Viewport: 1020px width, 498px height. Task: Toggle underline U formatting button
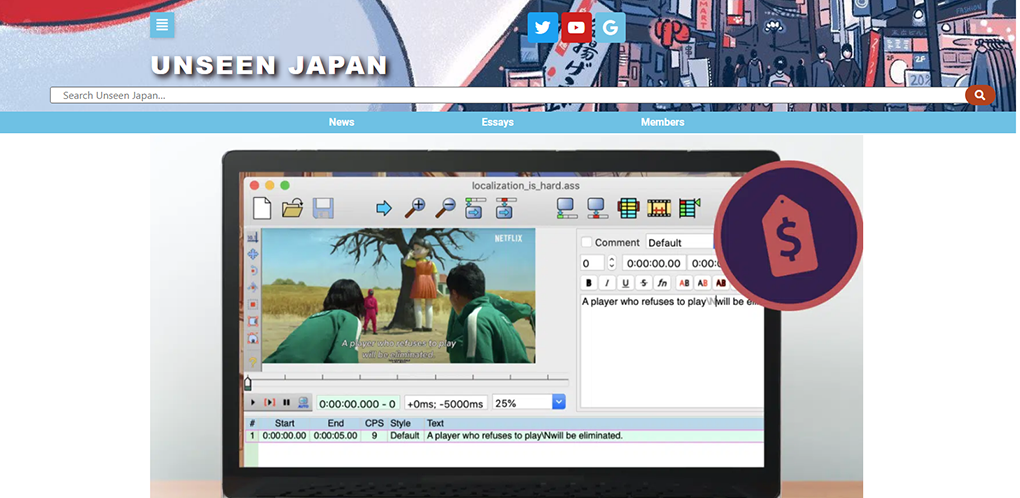(625, 283)
